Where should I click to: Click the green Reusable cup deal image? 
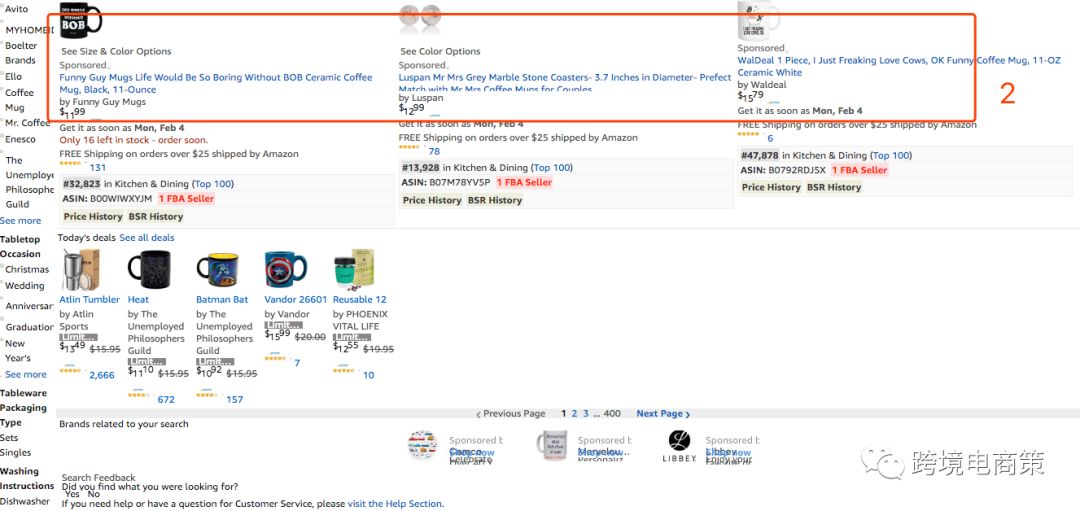(x=353, y=269)
